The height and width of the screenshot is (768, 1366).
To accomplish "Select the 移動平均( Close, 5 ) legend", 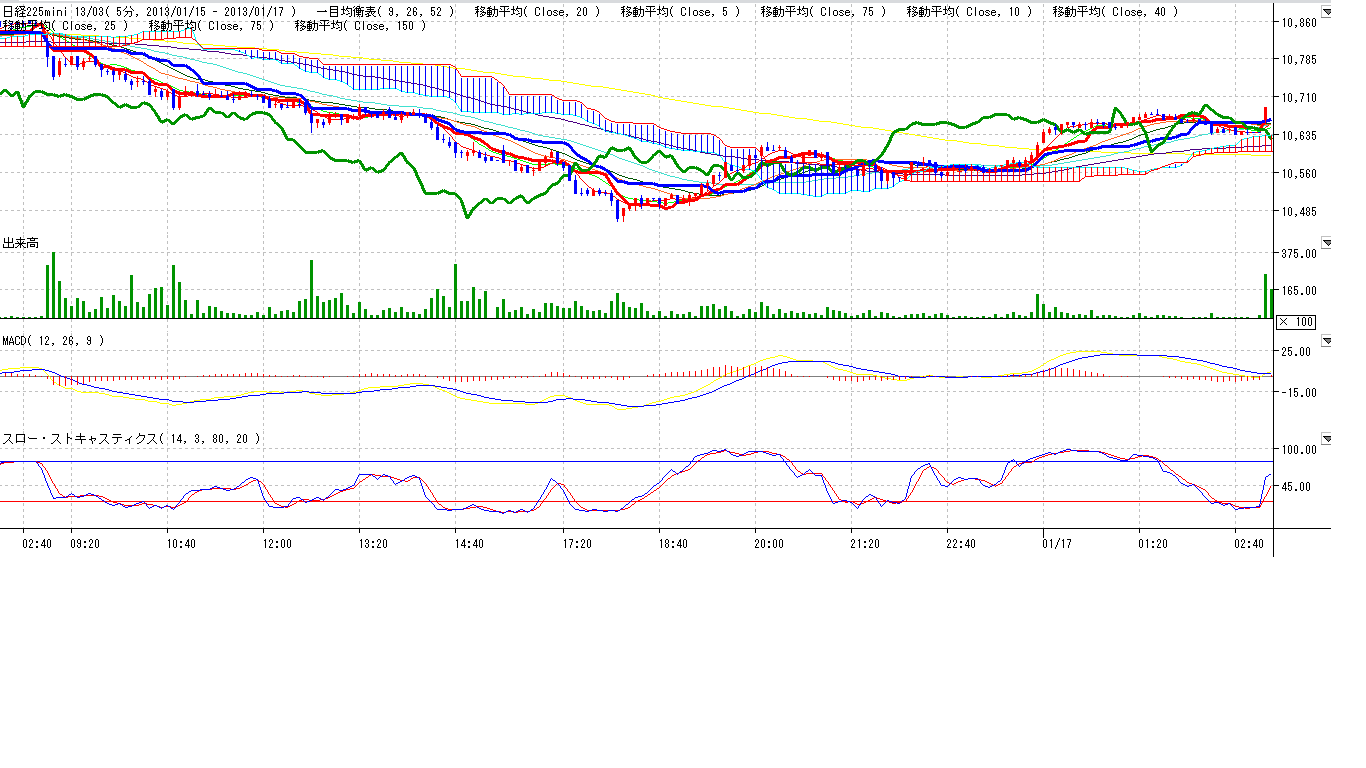I will point(680,12).
